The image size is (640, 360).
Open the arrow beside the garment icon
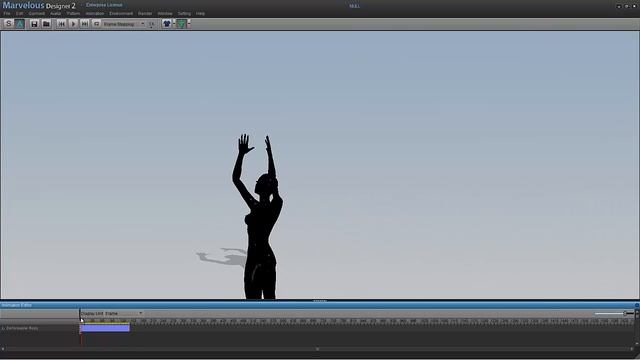tap(174, 24)
